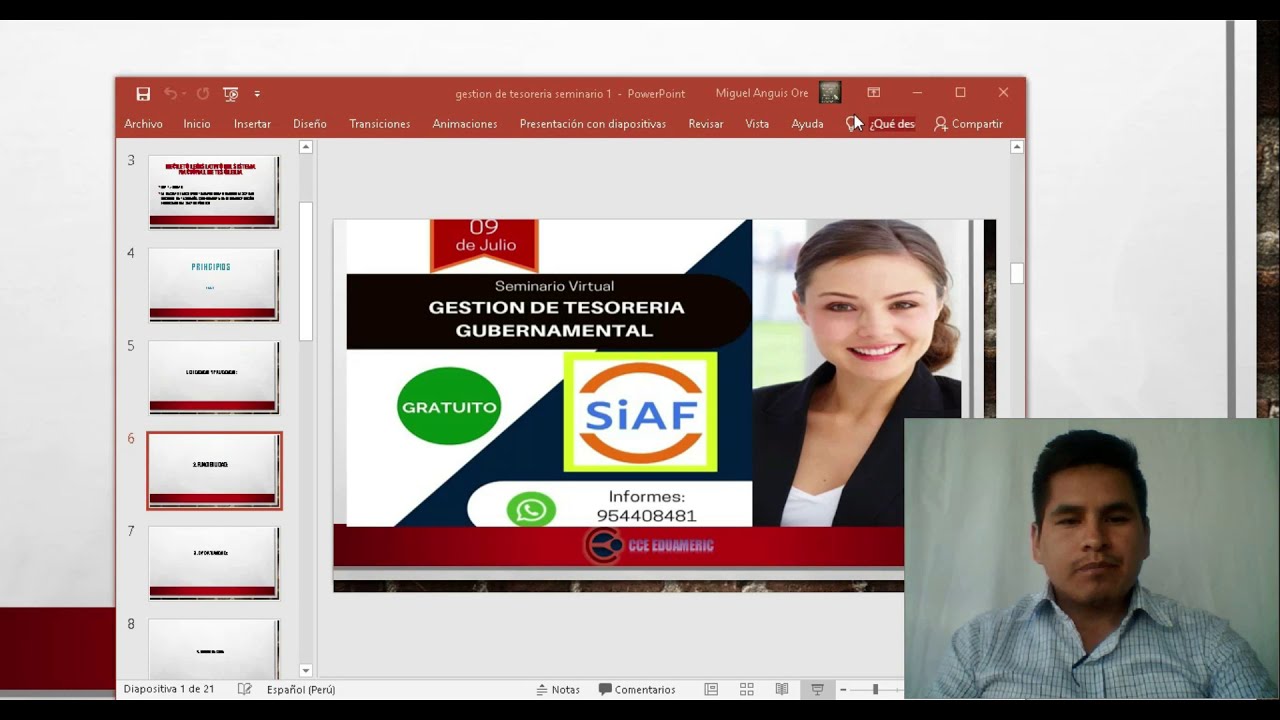1280x720 pixels.
Task: Switch to the Inicio ribbon tab
Action: pyautogui.click(x=197, y=124)
